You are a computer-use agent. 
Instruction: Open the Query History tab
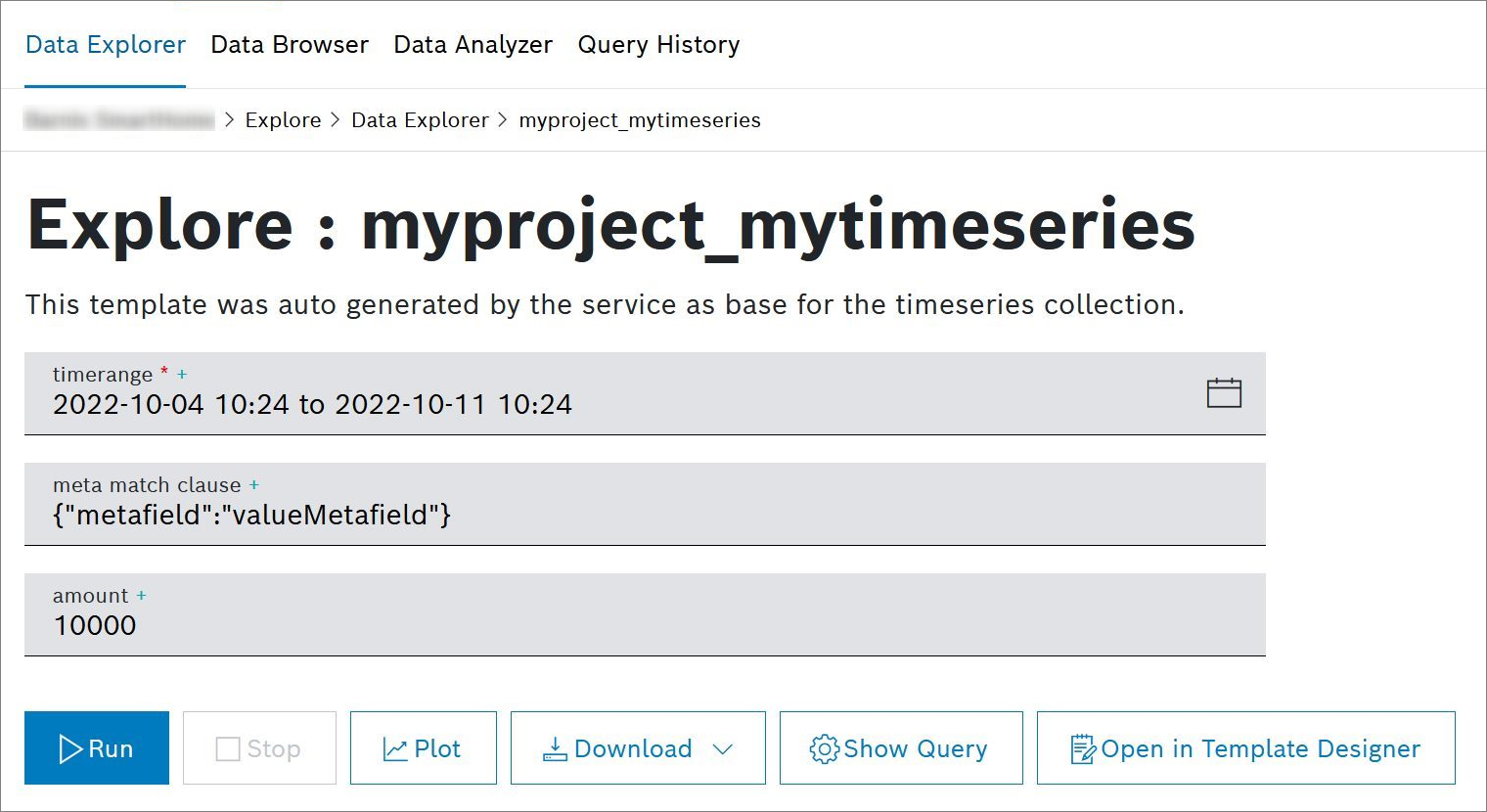click(658, 45)
